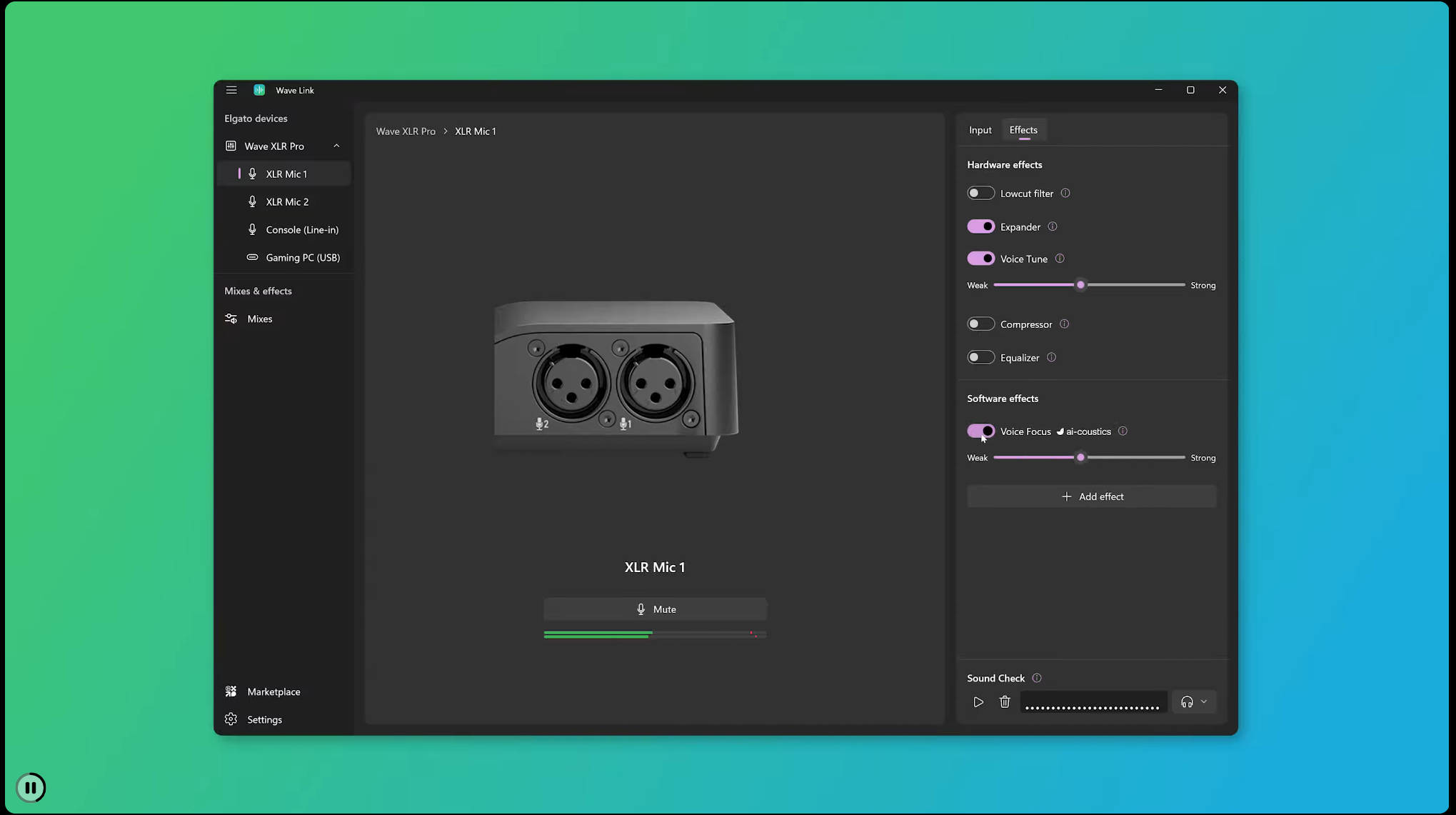Screen dimensions: 1456x815
Task: Collapse the Wave XLR Pro device list
Action: coord(336,146)
